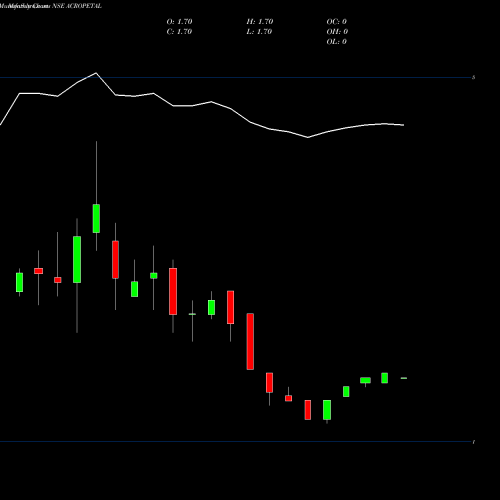
Task: Click the OC: 0 readout
Action: pyautogui.click(x=337, y=22)
